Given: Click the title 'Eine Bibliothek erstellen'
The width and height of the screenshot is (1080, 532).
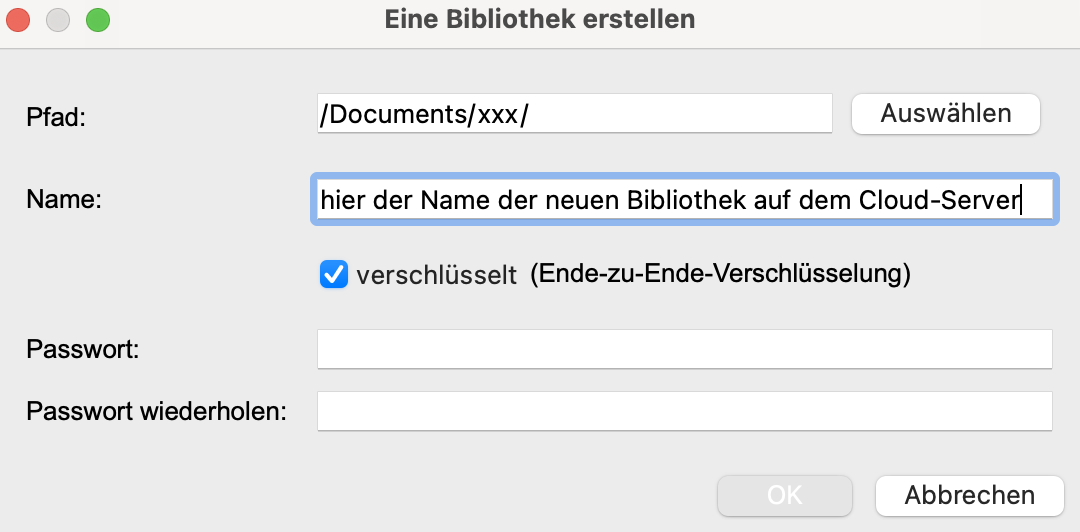Looking at the screenshot, I should pos(539,19).
